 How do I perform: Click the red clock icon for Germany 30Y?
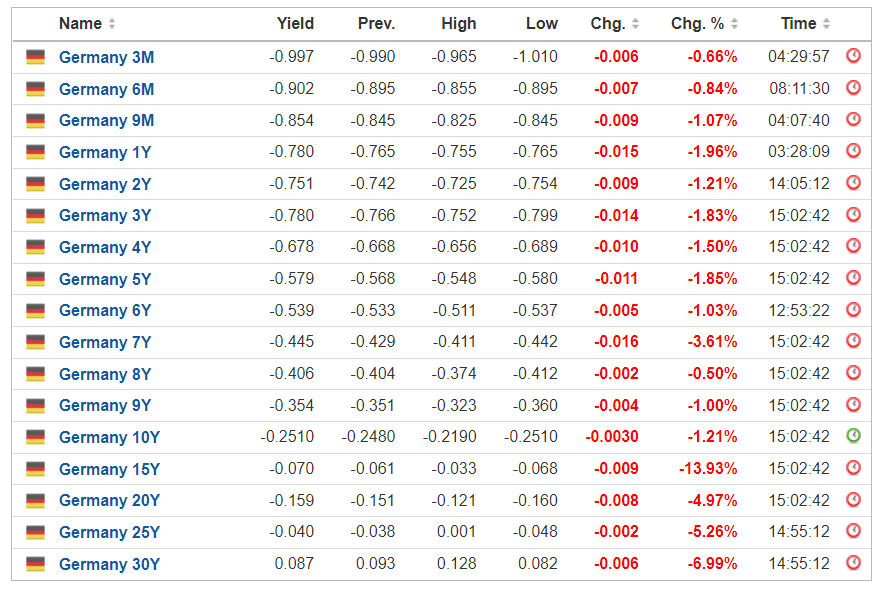click(x=853, y=563)
